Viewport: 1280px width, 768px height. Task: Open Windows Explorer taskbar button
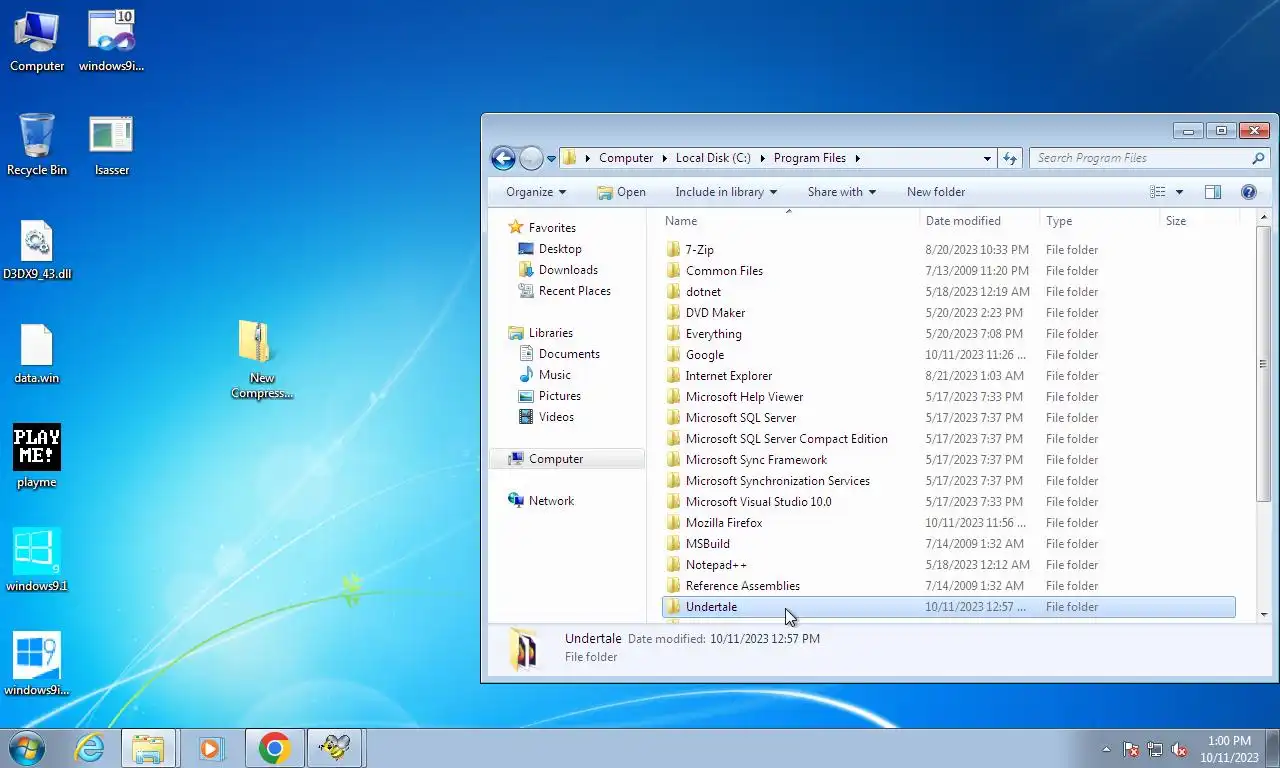(x=148, y=748)
